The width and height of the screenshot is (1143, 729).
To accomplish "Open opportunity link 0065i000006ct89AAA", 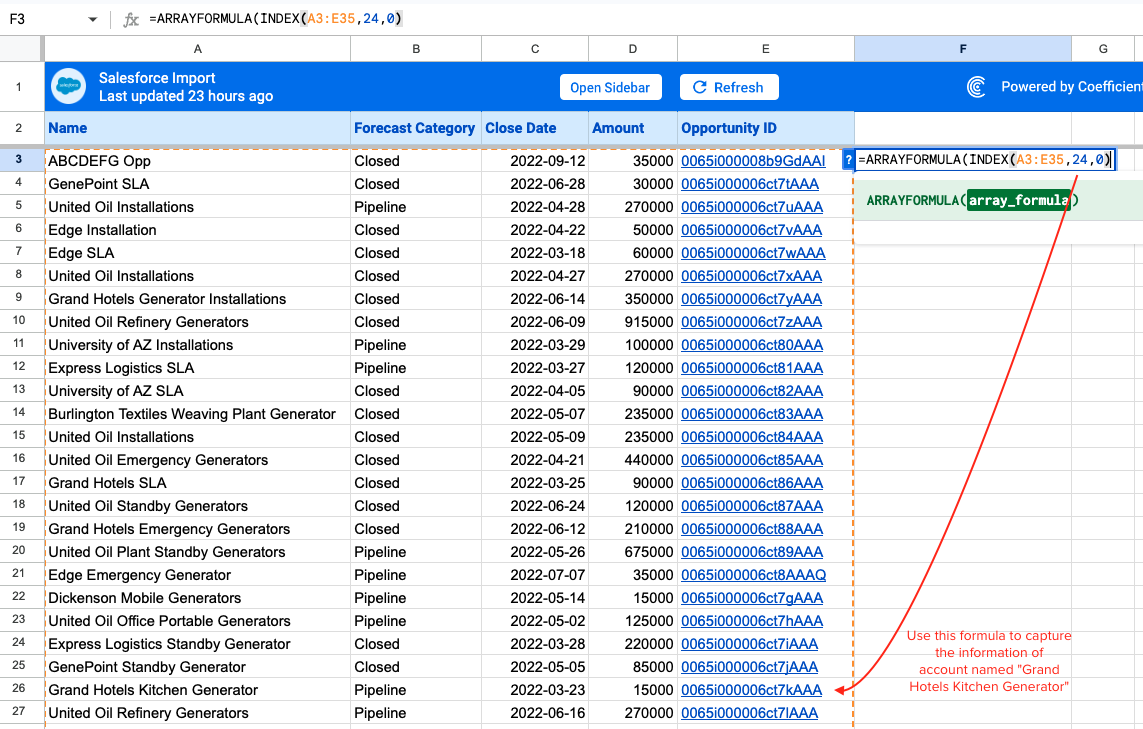I will pos(752,552).
